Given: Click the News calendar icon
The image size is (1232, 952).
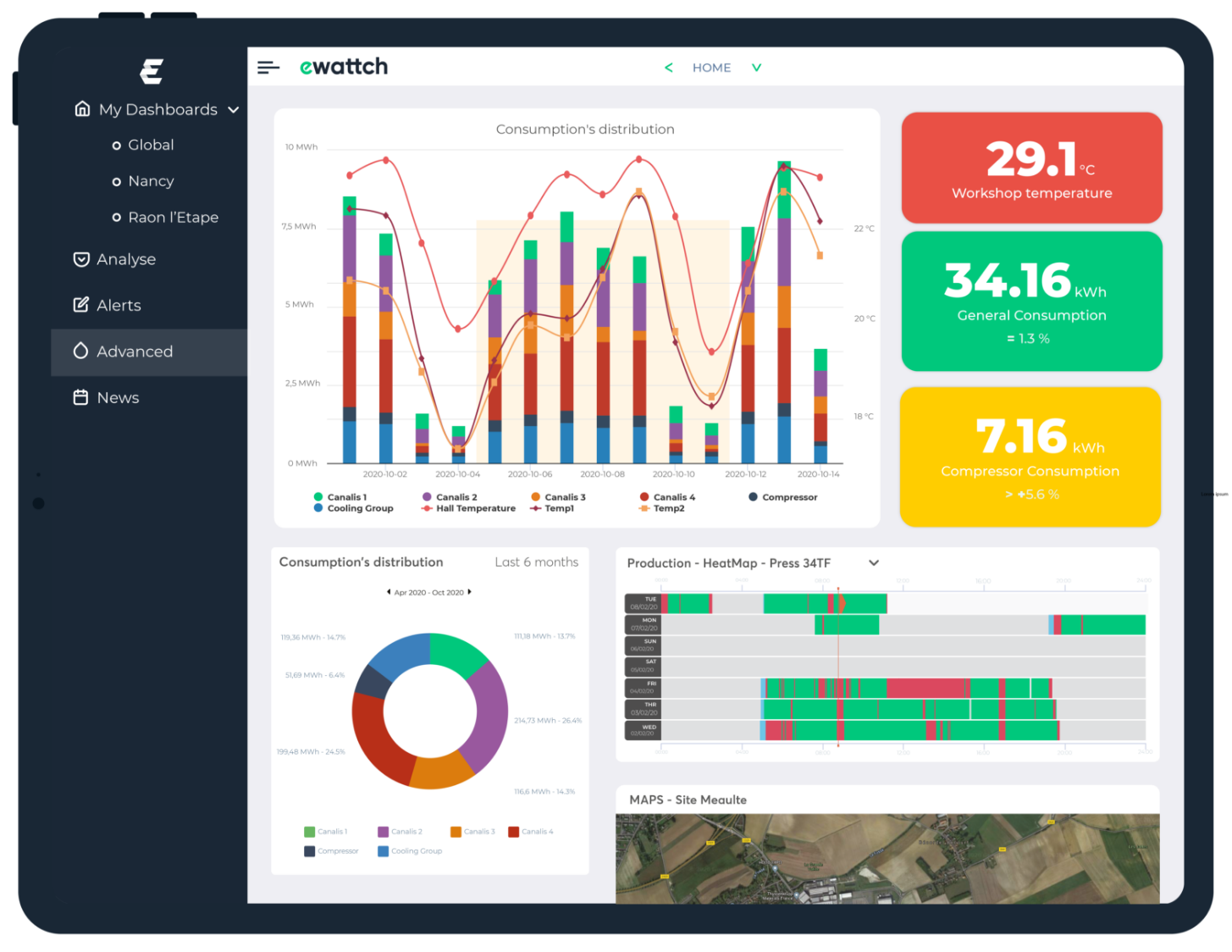Looking at the screenshot, I should pos(81,397).
